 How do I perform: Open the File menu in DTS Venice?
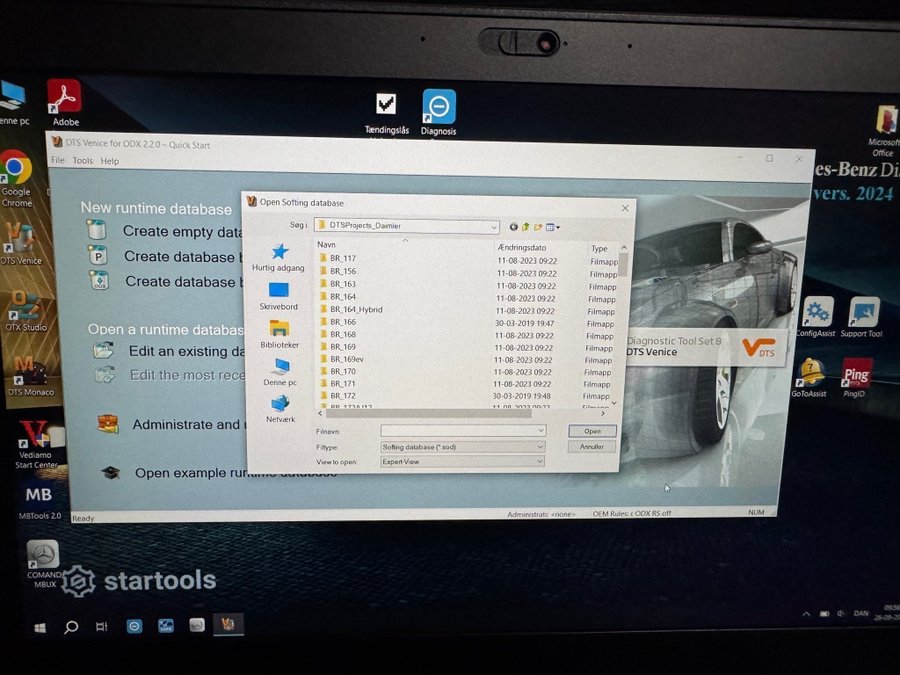57,161
